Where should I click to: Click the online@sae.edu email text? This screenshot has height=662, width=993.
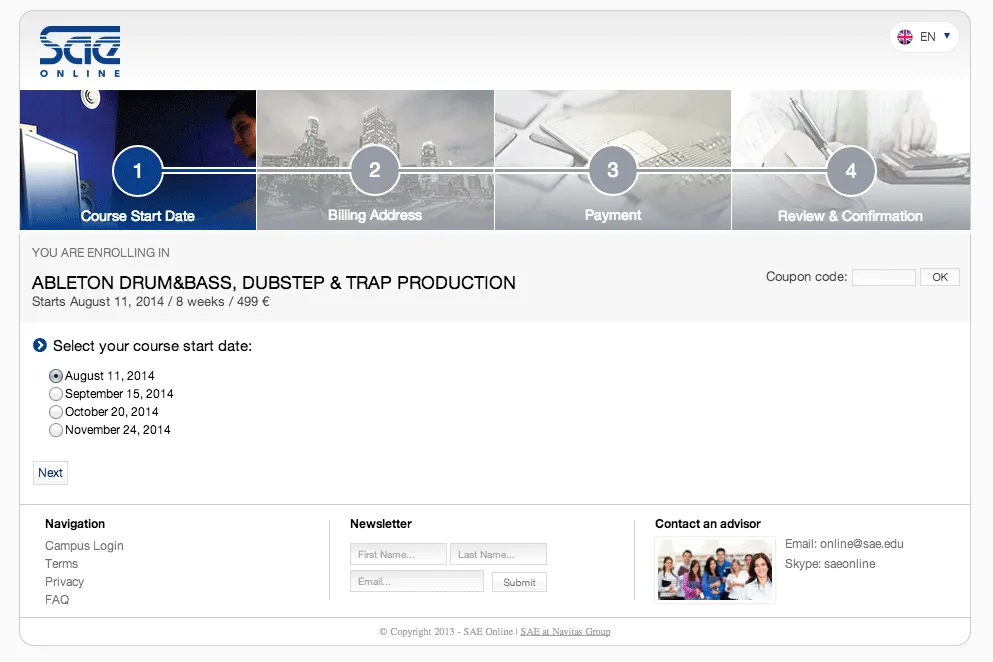(x=861, y=544)
